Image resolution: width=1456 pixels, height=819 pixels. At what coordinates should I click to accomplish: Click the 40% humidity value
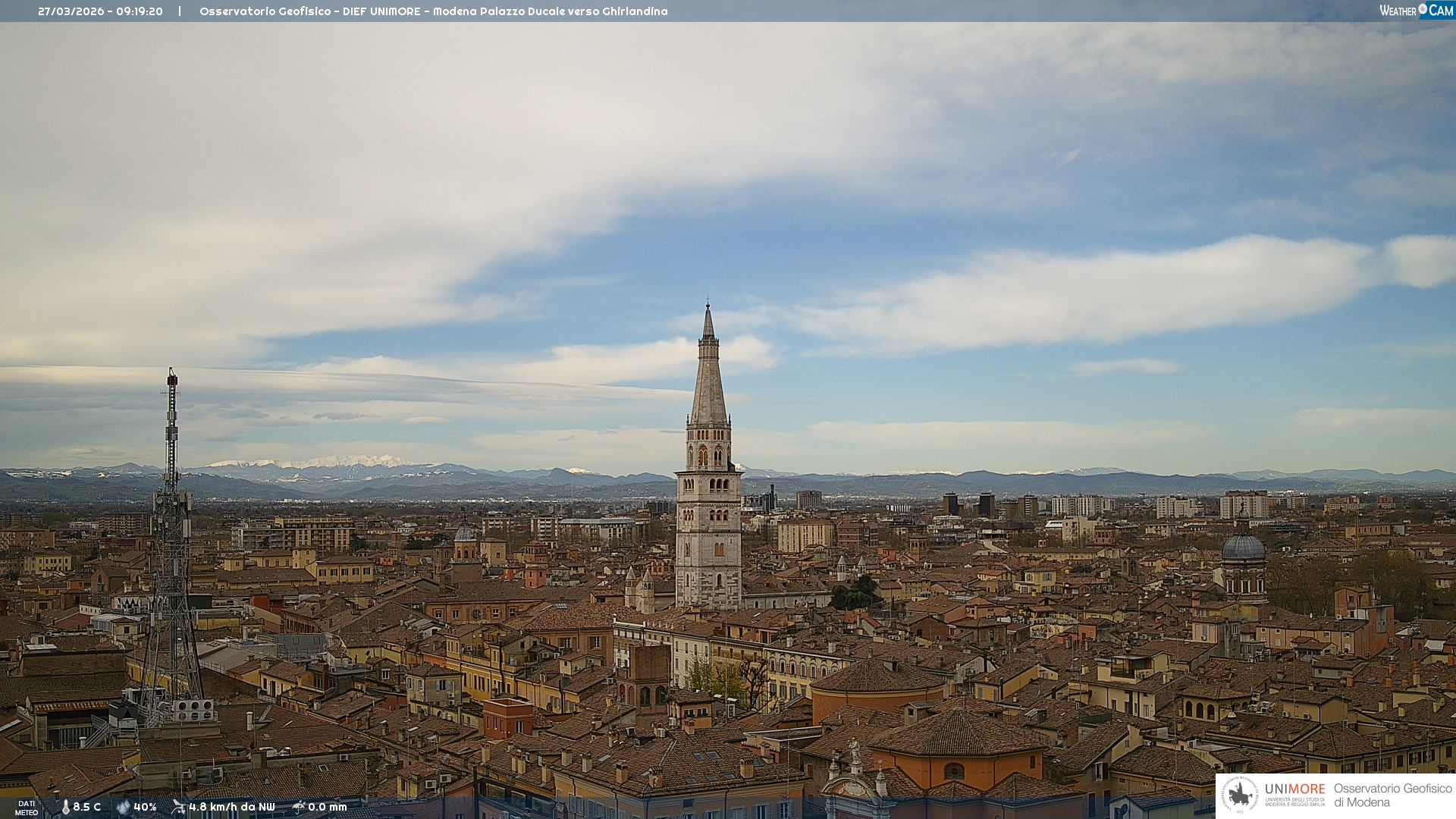[145, 807]
